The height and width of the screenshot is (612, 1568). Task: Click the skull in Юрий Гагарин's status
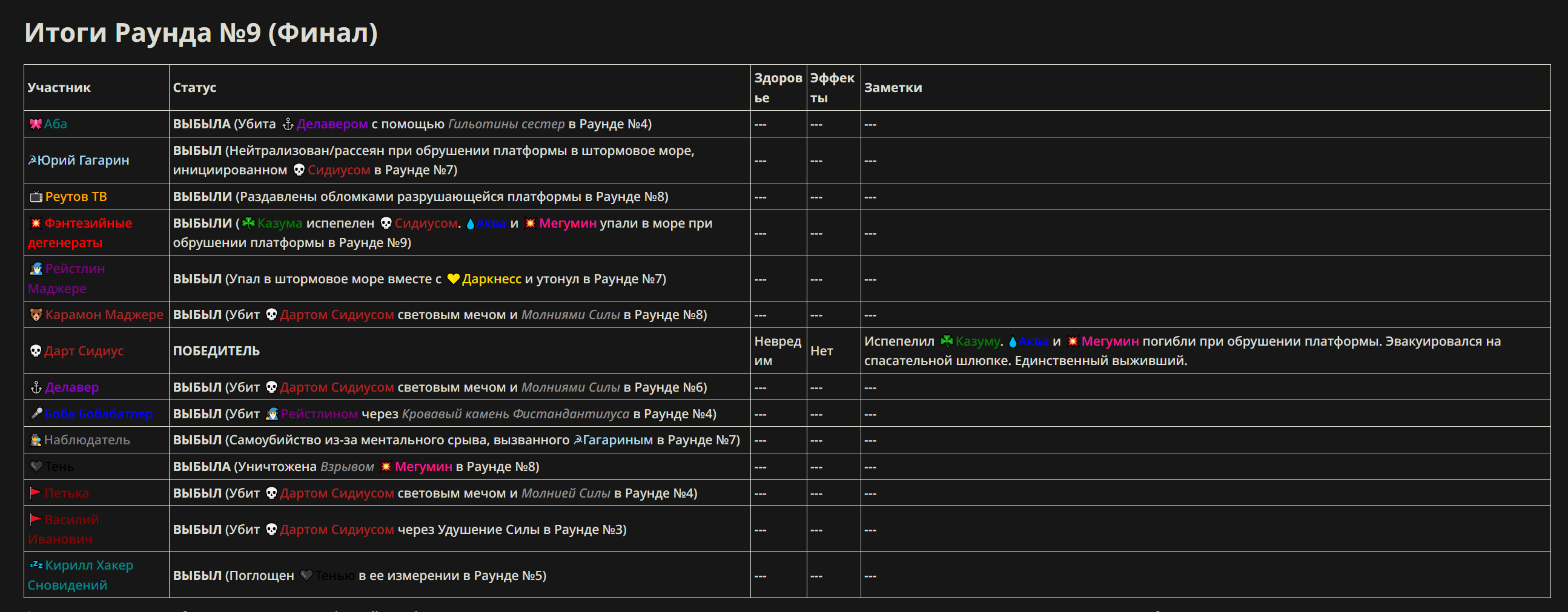299,170
